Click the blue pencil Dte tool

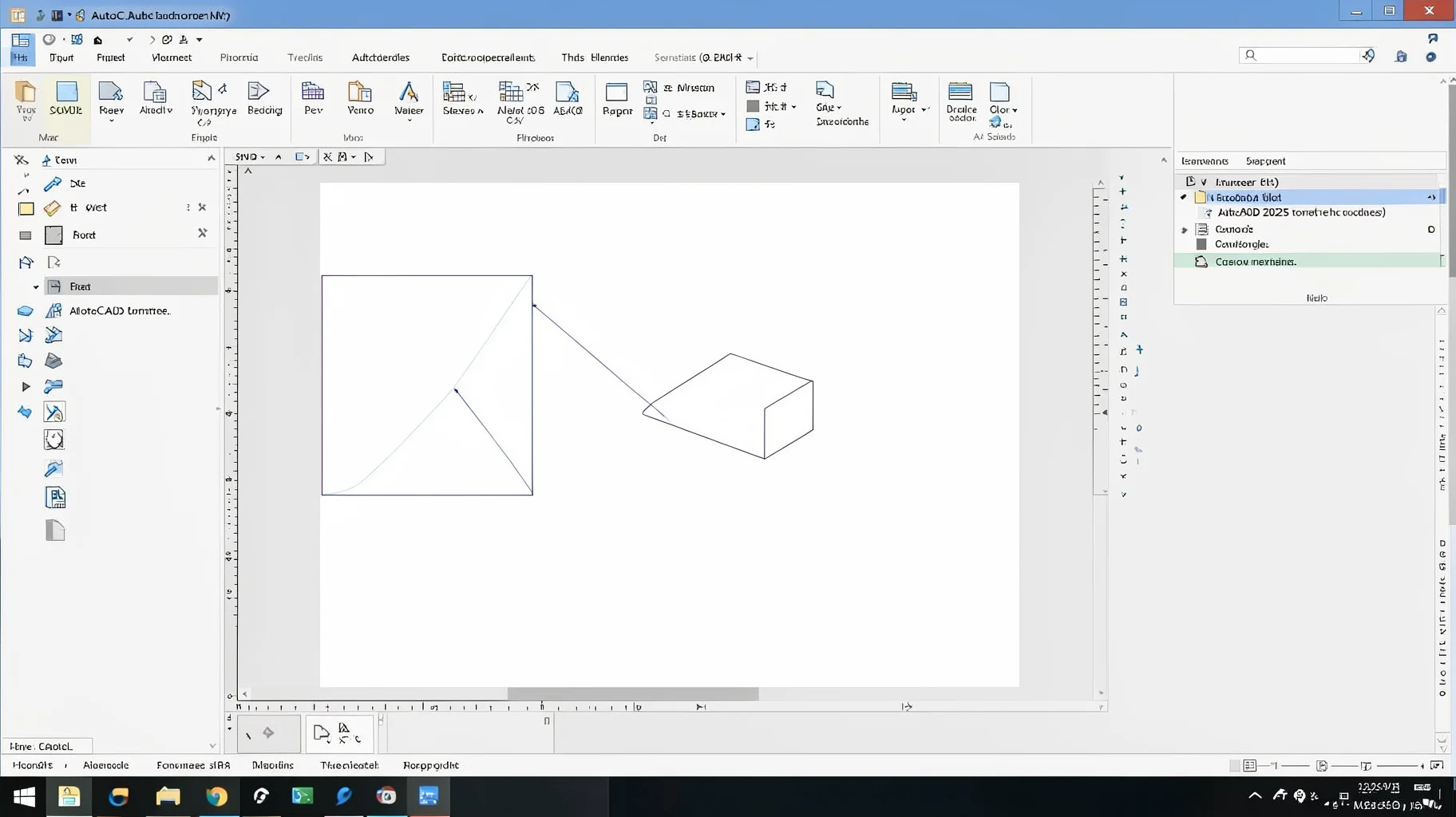(x=53, y=184)
